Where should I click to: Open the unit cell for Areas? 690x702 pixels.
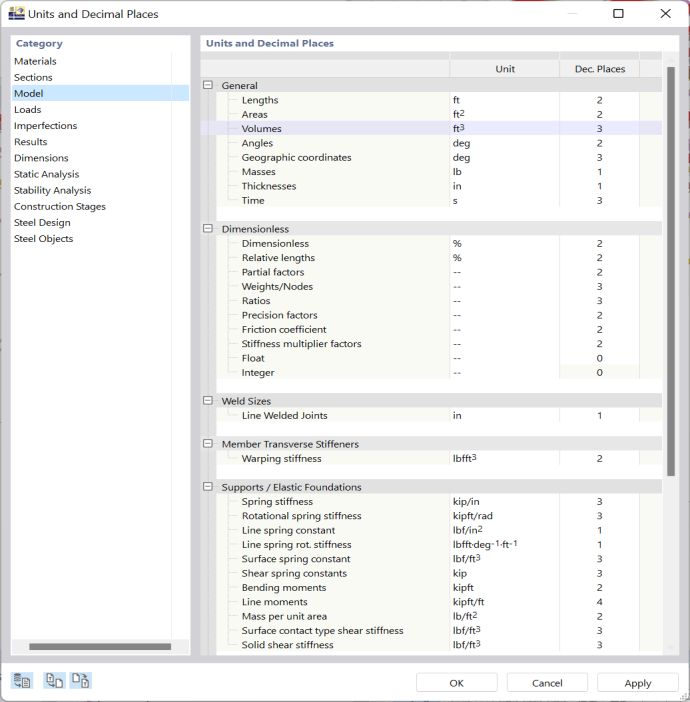504,115
